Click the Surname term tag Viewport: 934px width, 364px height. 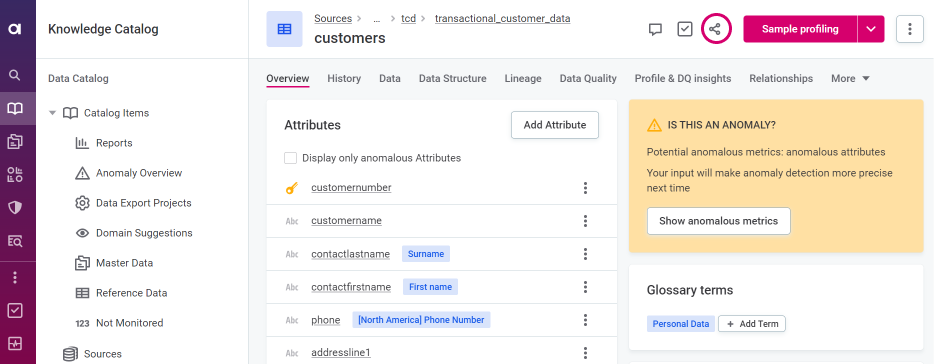coord(426,254)
